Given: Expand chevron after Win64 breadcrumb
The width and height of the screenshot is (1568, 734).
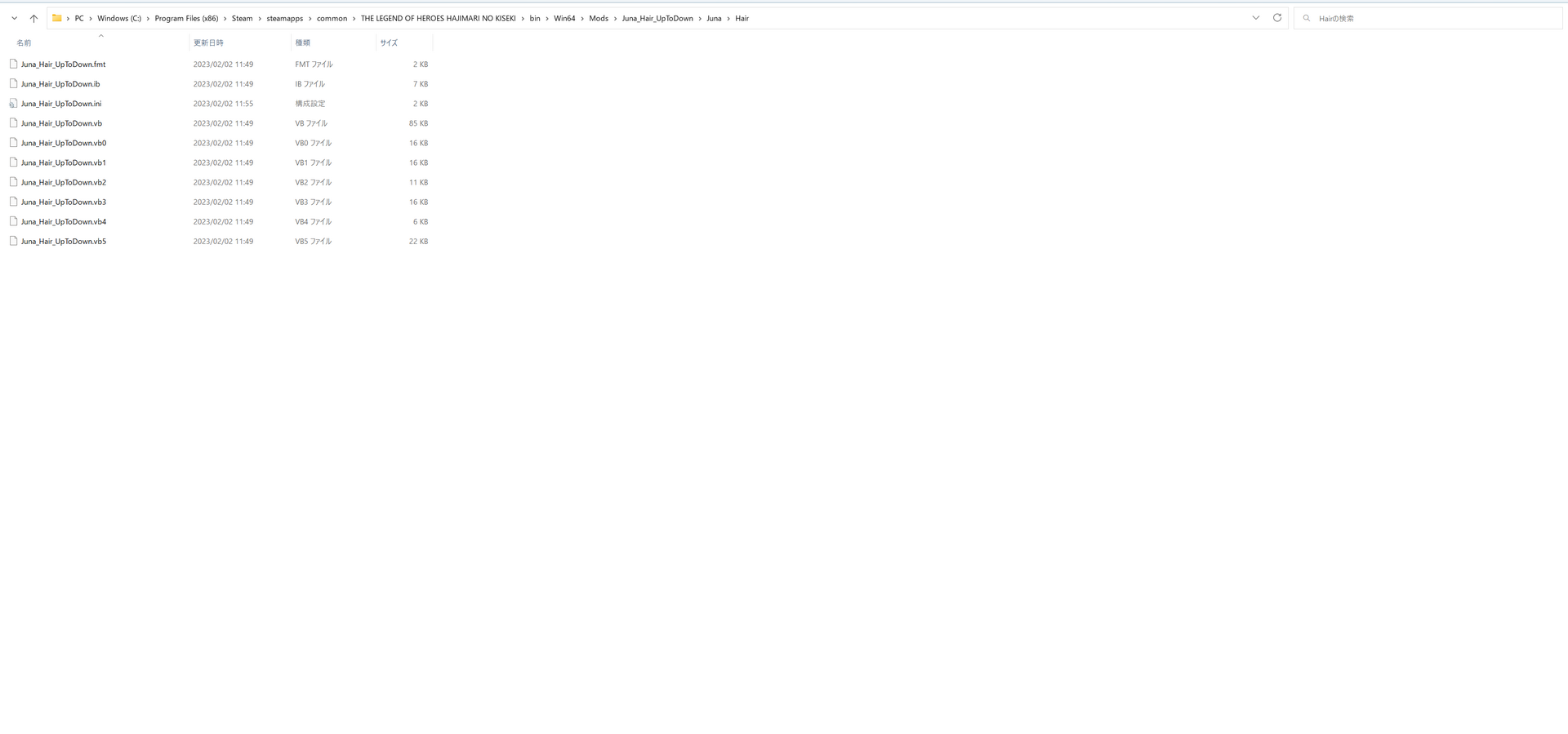Looking at the screenshot, I should pyautogui.click(x=582, y=18).
